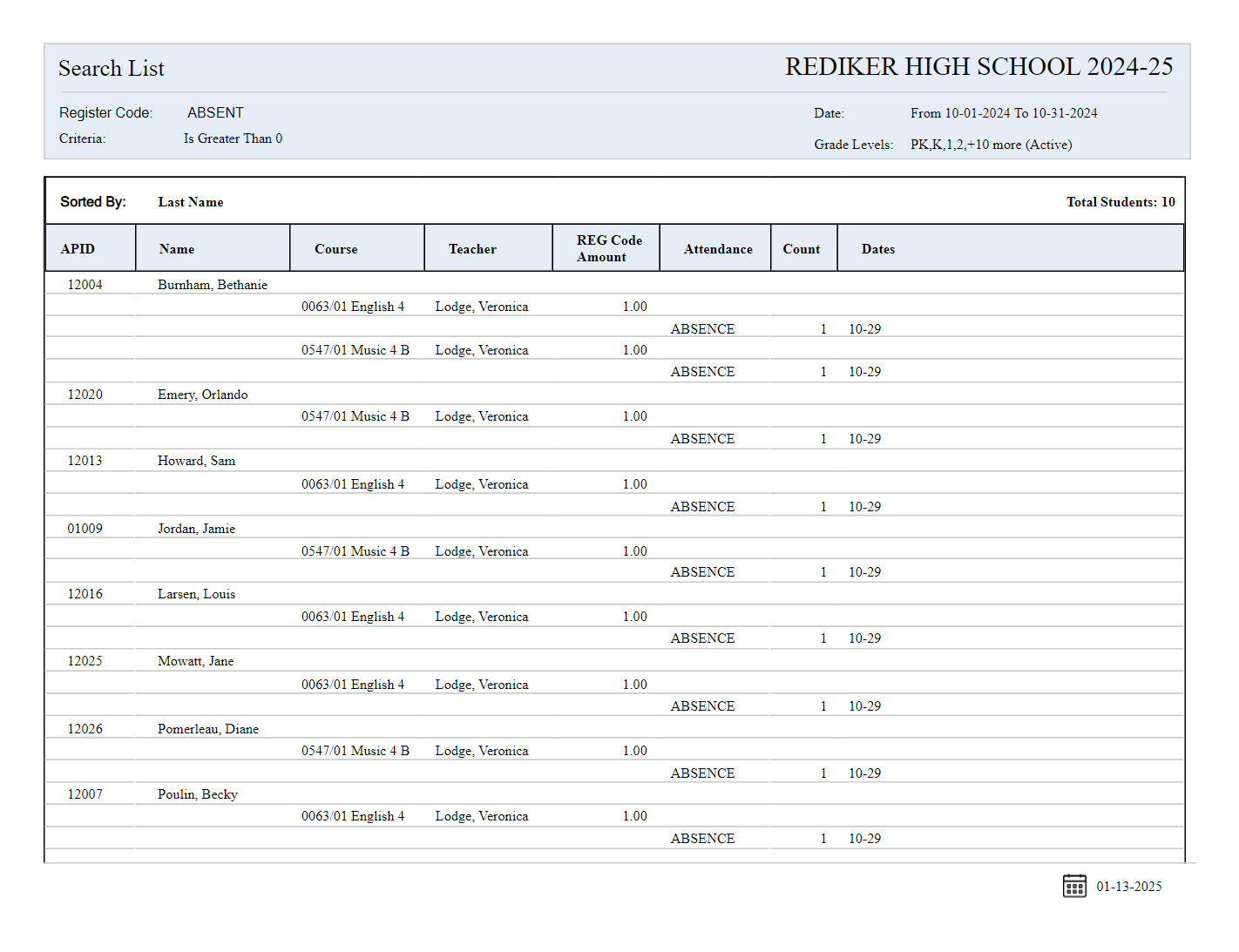Click the Name column header
The image size is (1239, 952).
coord(213,248)
